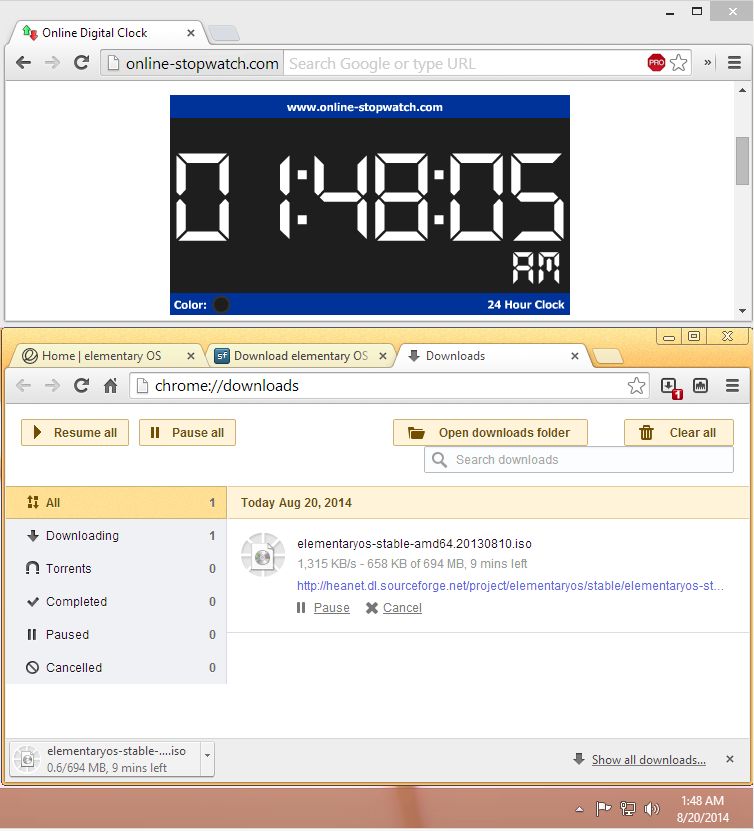Click the red PRO extension icon
The image size is (754, 831).
coord(656,63)
